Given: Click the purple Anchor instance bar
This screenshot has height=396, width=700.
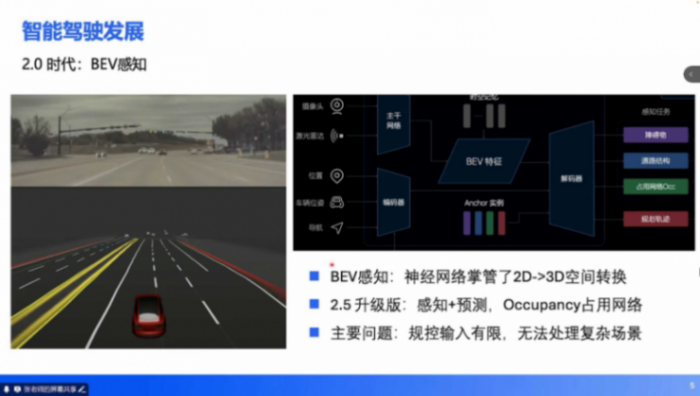Looking at the screenshot, I should point(467,223).
